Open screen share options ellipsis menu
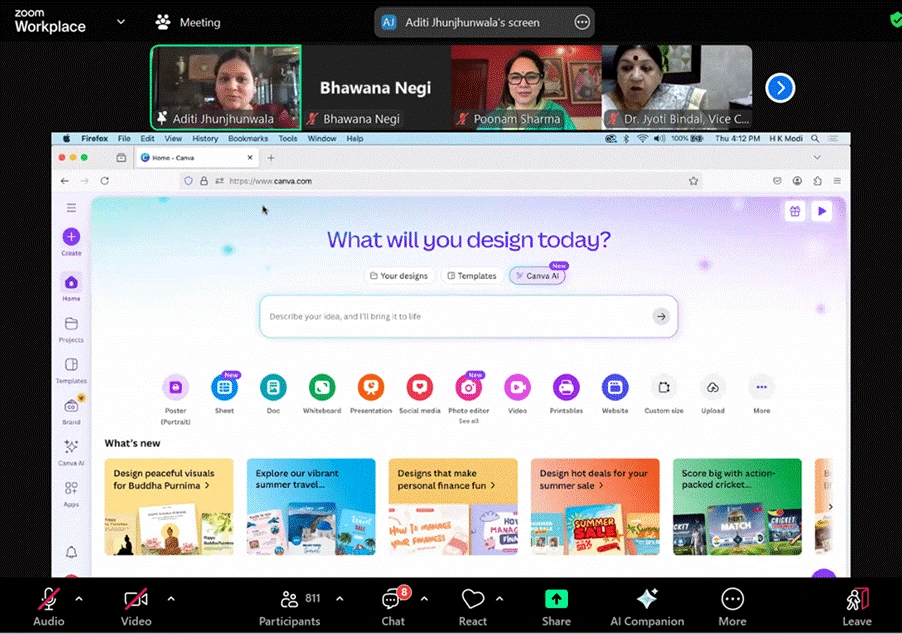 (582, 22)
